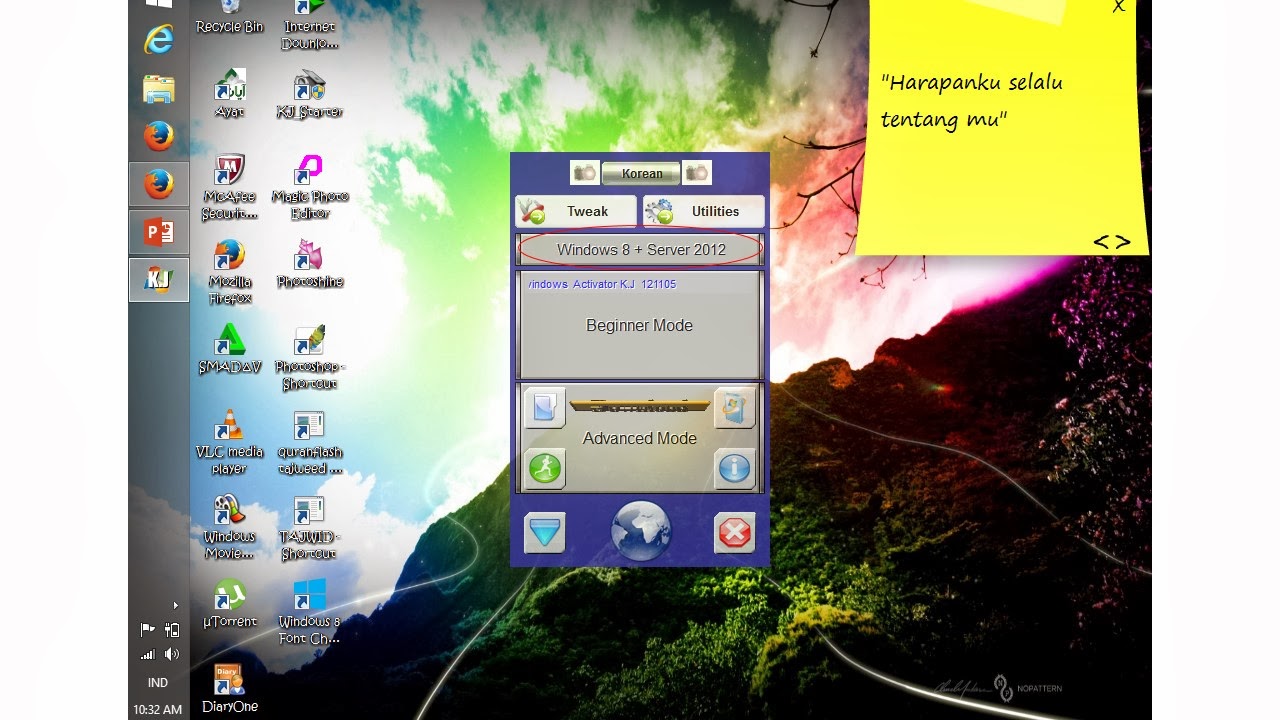Select the Mozilla Firefox desktop shortcut
1280x720 pixels.
tap(230, 272)
